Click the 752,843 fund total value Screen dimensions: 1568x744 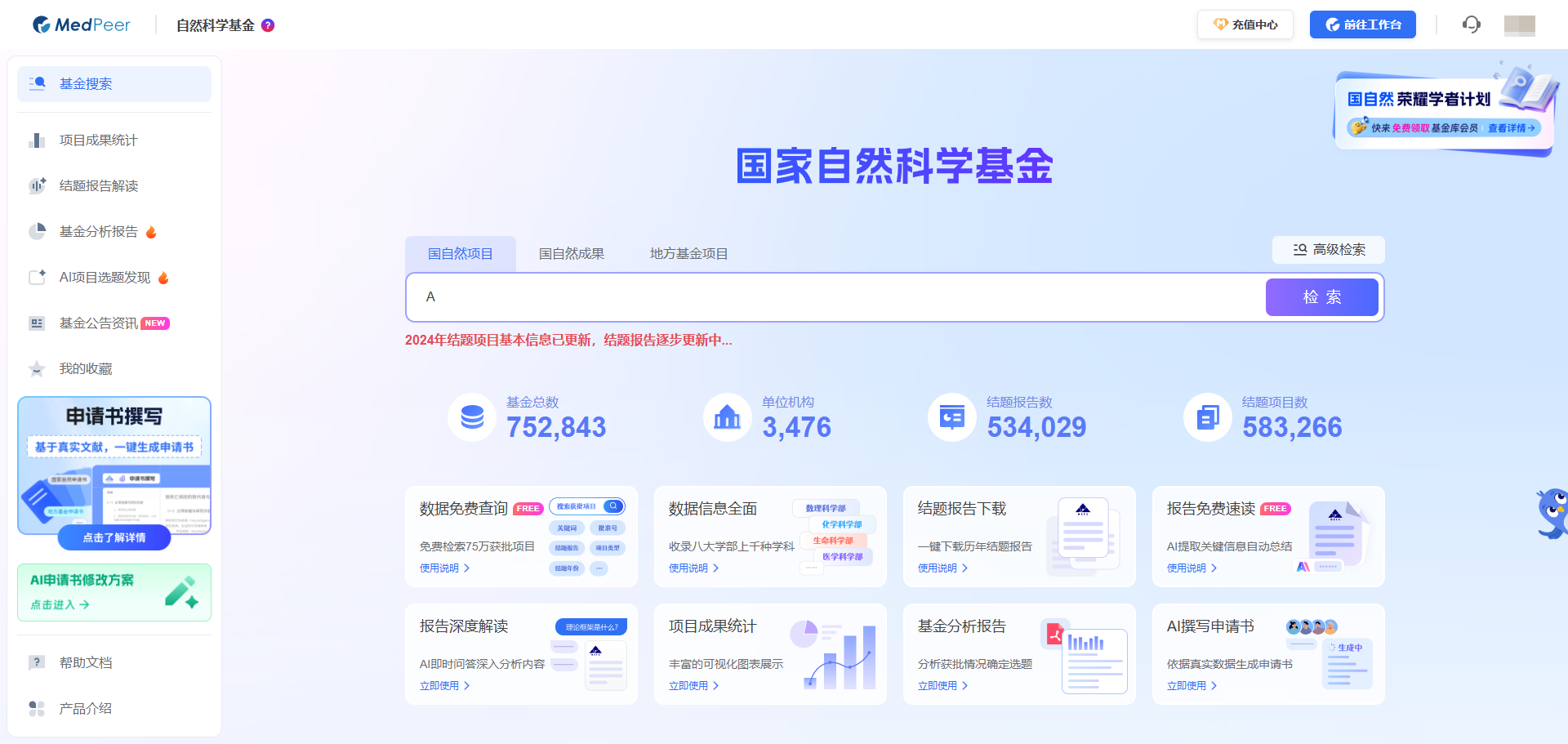tap(556, 427)
